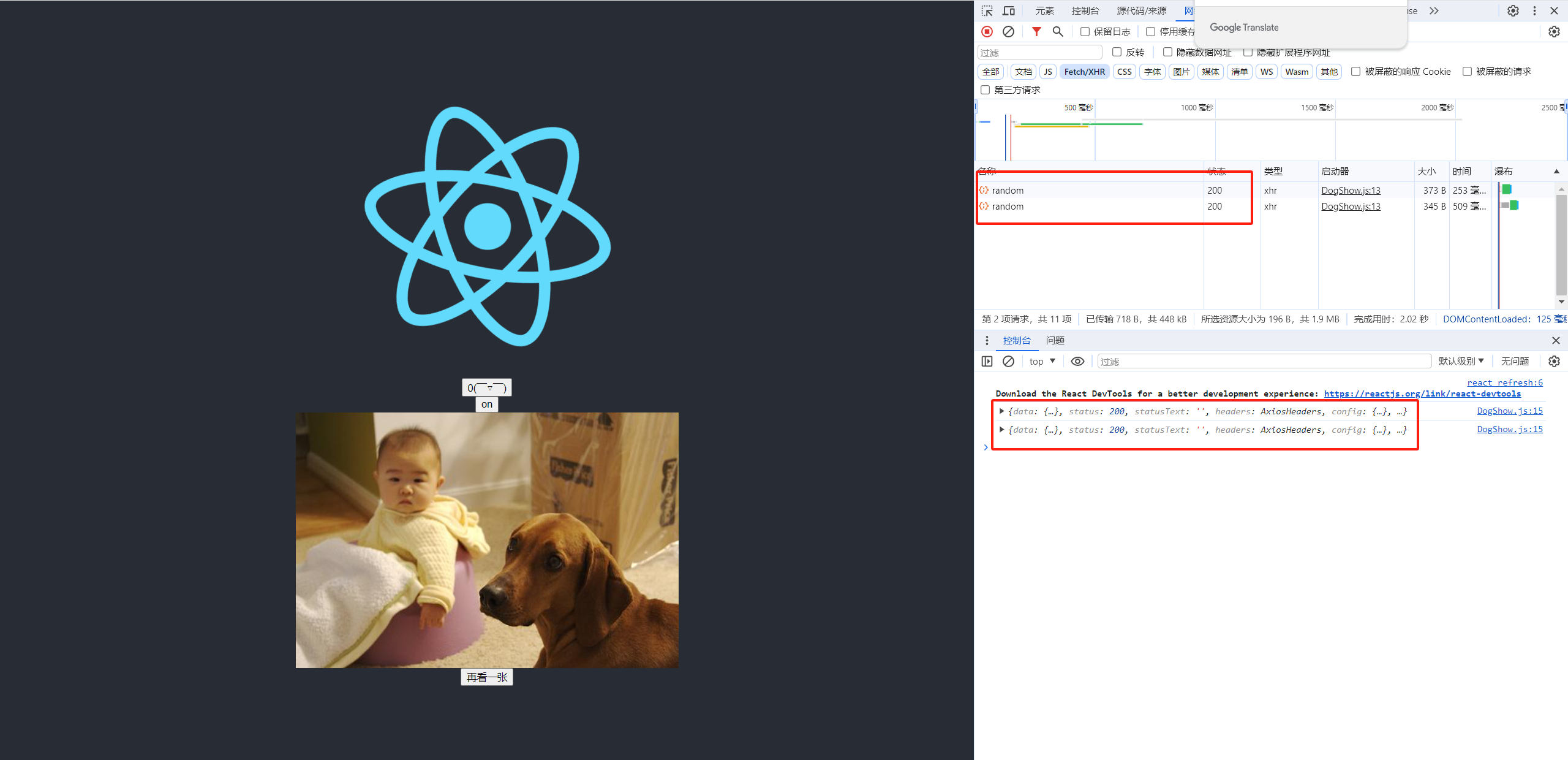Image resolution: width=1568 pixels, height=760 pixels.
Task: Close the console drawer
Action: (x=1556, y=340)
